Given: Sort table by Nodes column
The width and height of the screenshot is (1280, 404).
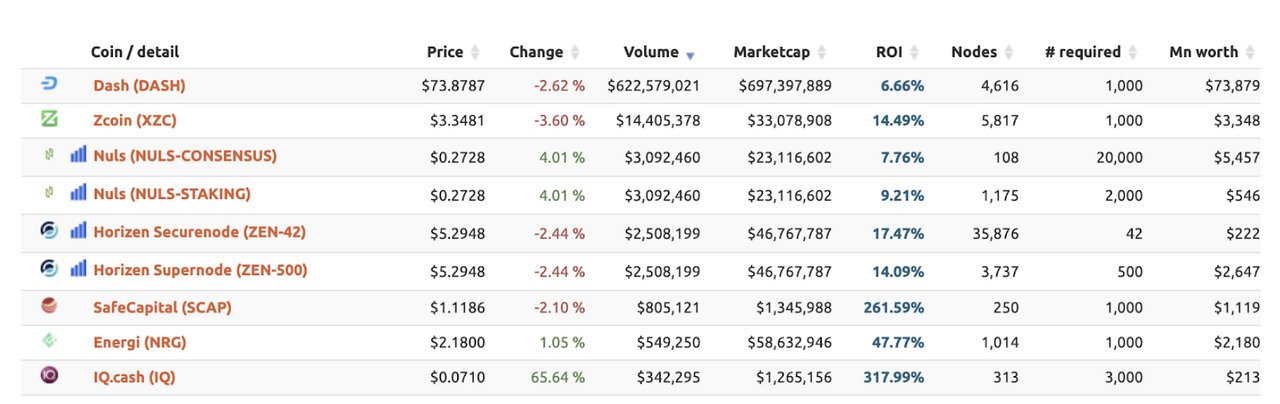Looking at the screenshot, I should click(x=982, y=52).
